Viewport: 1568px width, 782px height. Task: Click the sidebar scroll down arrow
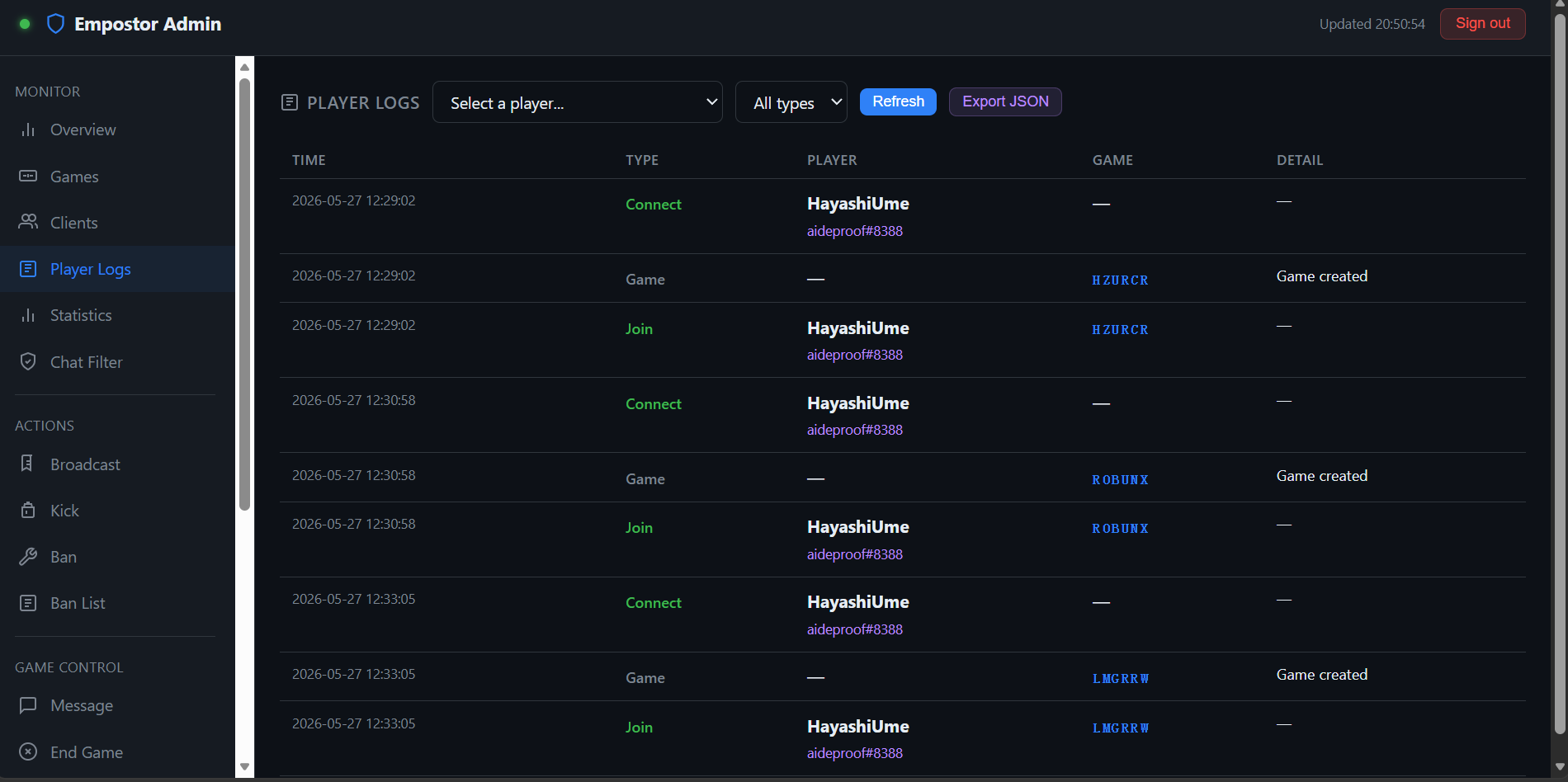pyautogui.click(x=244, y=766)
